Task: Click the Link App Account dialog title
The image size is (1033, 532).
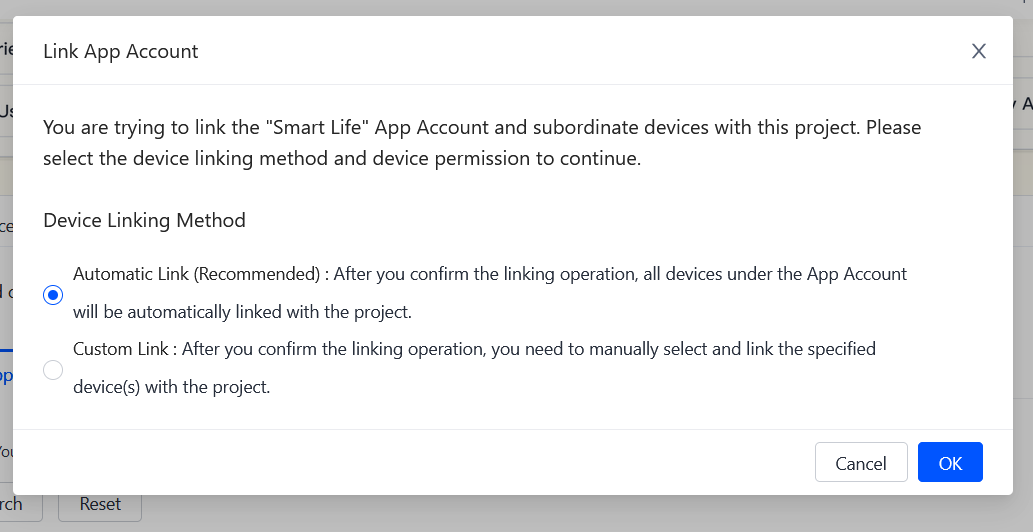Action: [121, 51]
